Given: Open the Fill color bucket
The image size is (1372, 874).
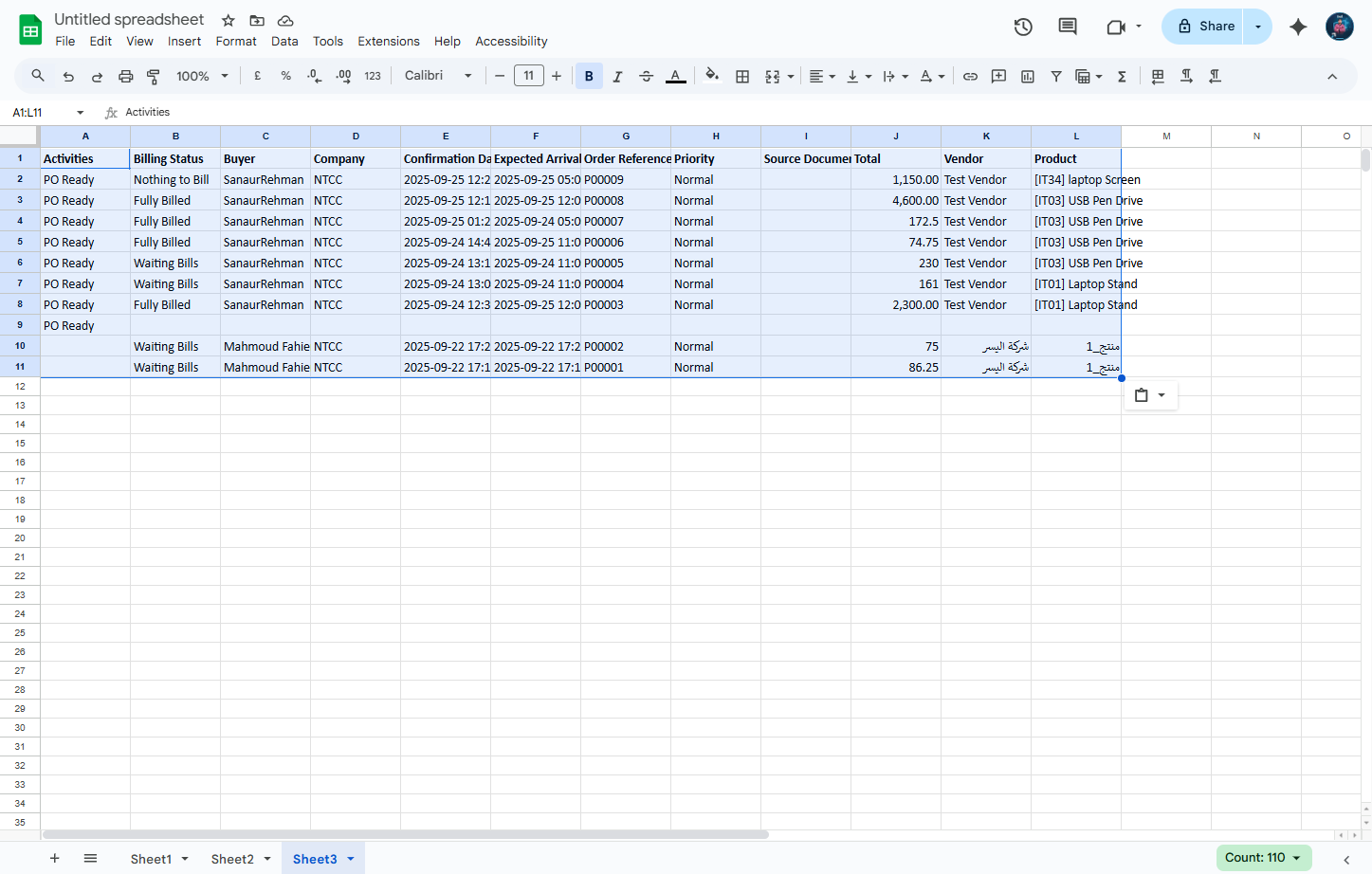Looking at the screenshot, I should [x=712, y=76].
